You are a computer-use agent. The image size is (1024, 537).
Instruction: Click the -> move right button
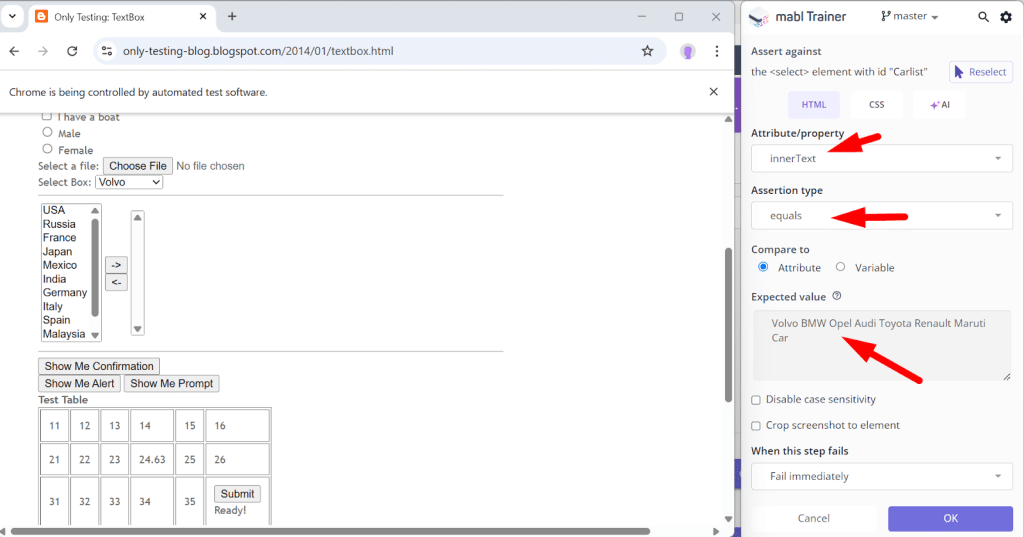click(116, 265)
